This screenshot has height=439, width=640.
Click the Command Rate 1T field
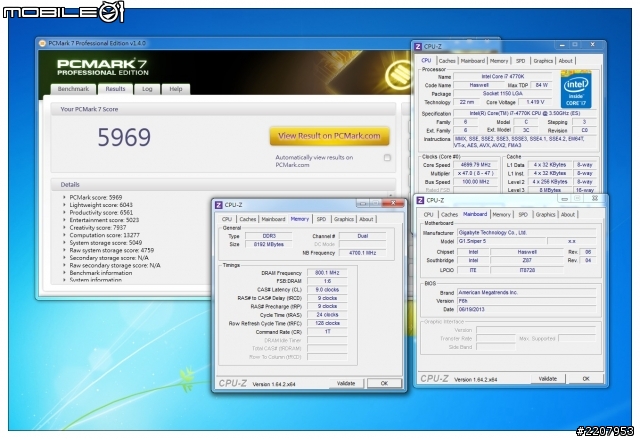[x=327, y=332]
